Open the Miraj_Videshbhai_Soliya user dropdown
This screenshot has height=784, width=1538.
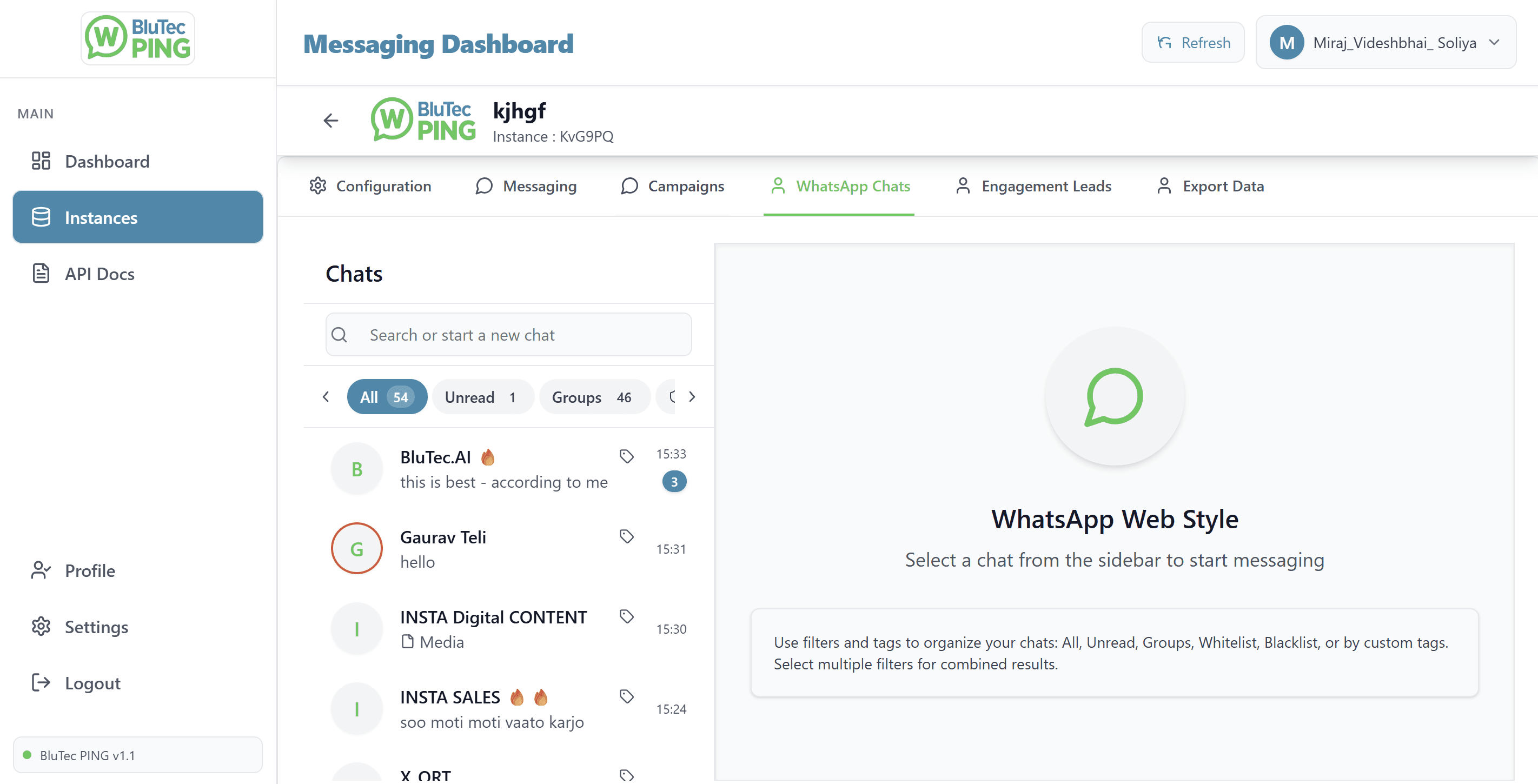point(1385,43)
